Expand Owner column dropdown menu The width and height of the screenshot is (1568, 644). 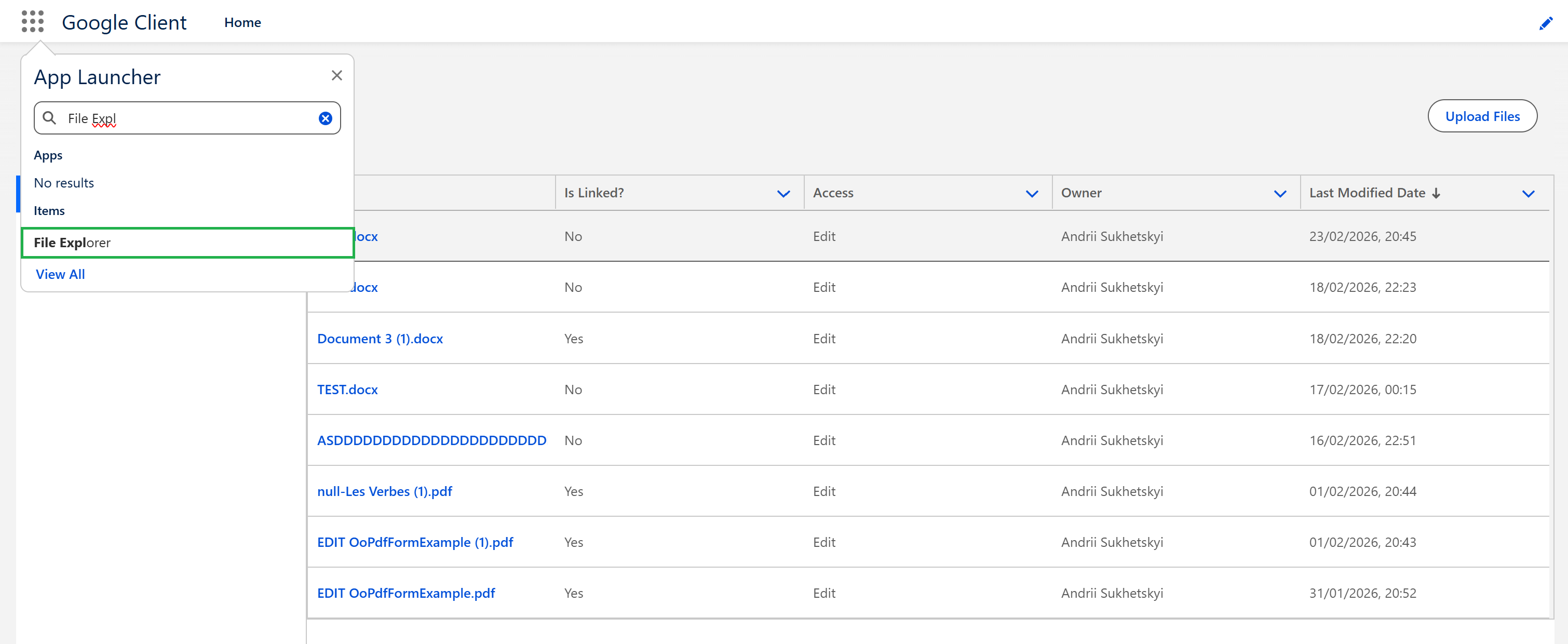(1280, 194)
